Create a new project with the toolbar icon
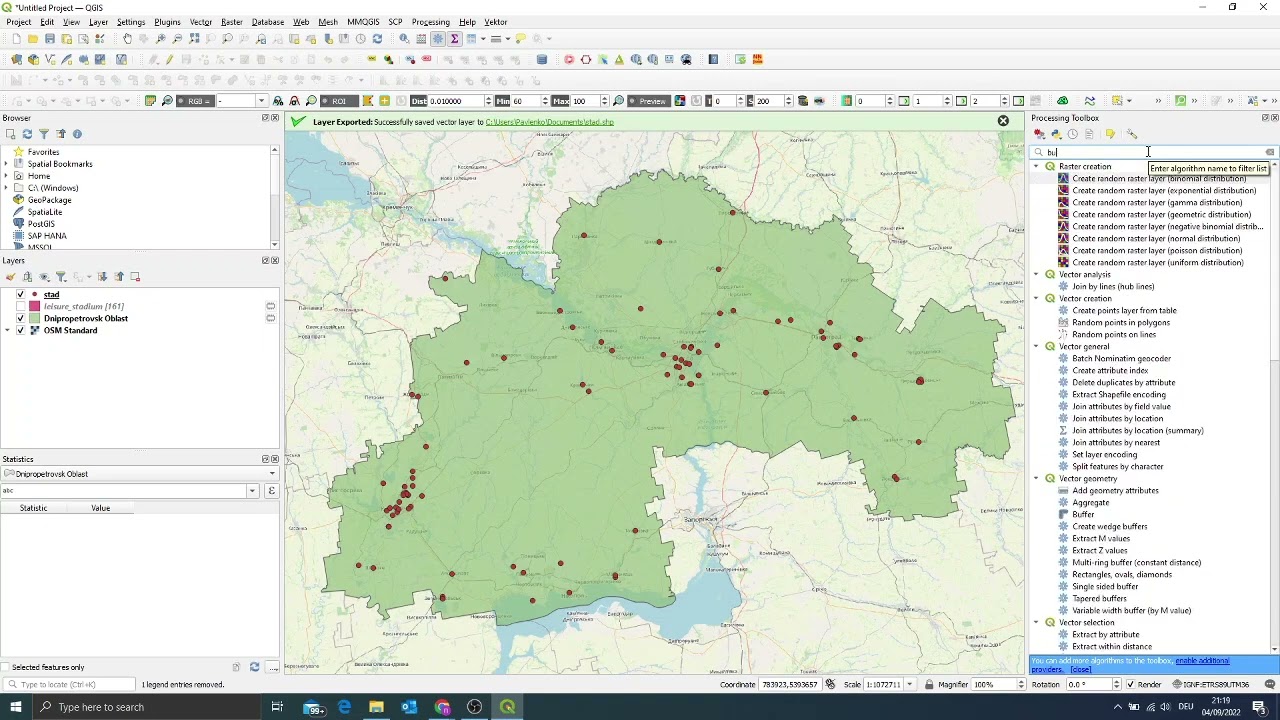This screenshot has height=720, width=1280. [16, 39]
